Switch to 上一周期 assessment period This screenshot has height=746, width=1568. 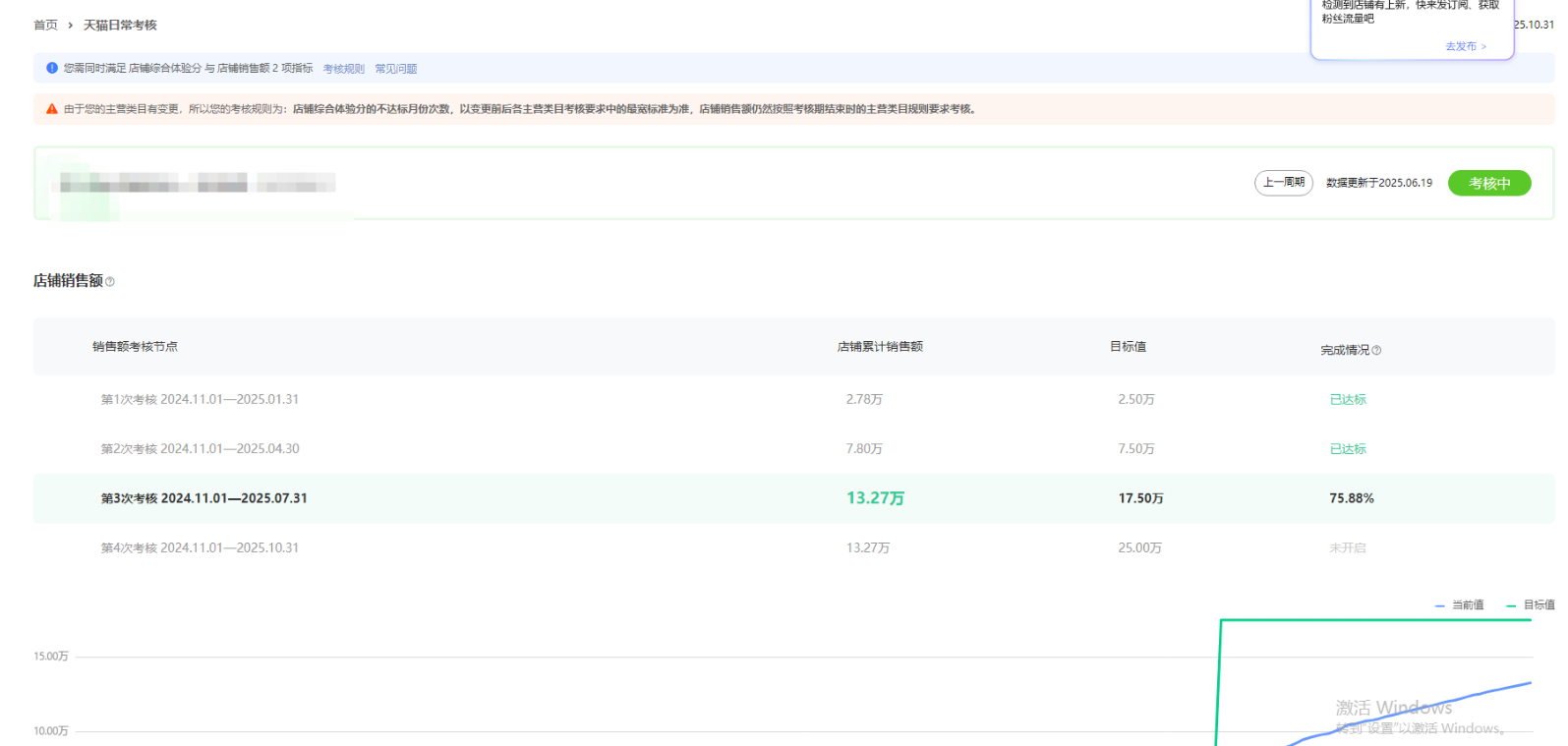click(x=1283, y=183)
